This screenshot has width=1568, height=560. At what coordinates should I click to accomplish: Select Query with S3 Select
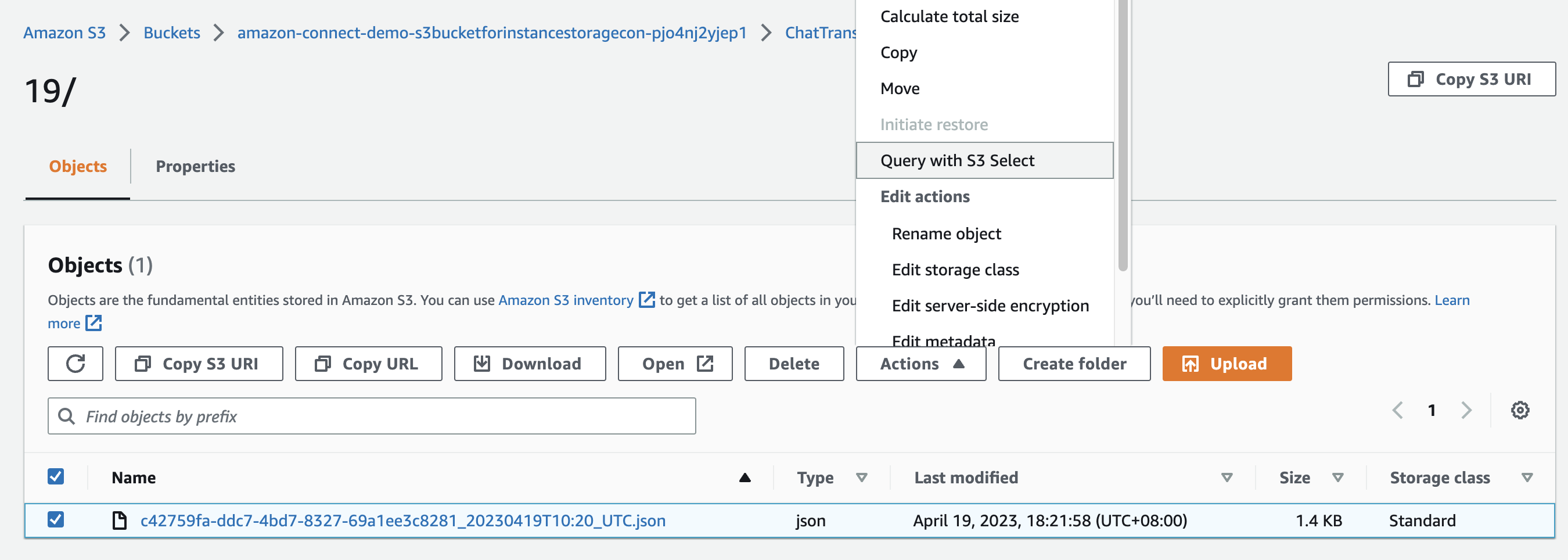(x=984, y=160)
